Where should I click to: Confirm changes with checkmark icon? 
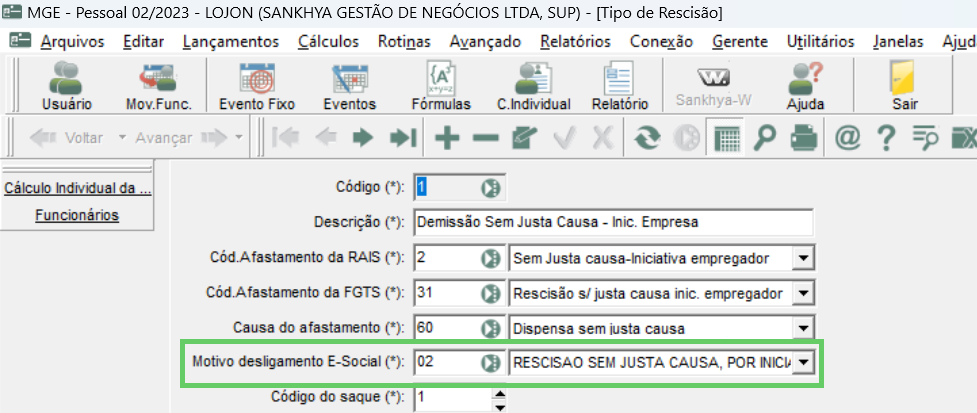[564, 138]
